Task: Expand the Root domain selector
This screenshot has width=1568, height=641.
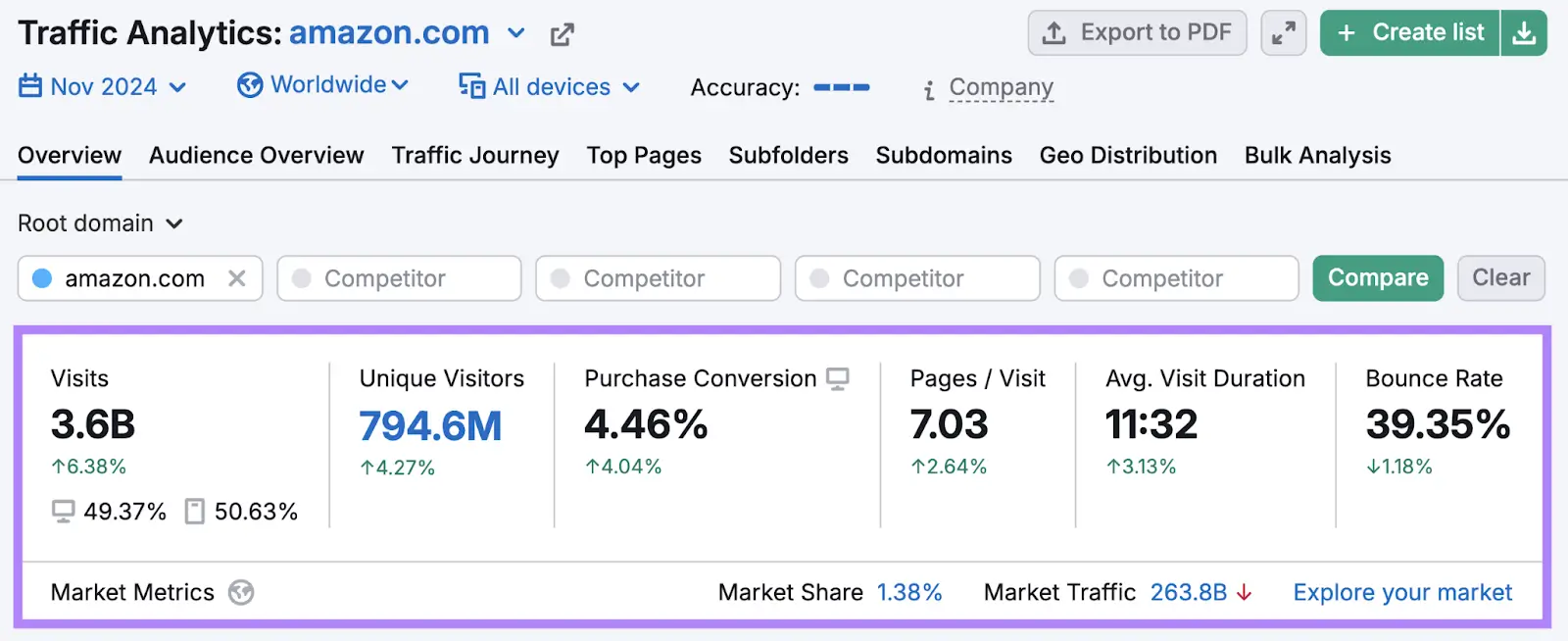Action: click(100, 223)
